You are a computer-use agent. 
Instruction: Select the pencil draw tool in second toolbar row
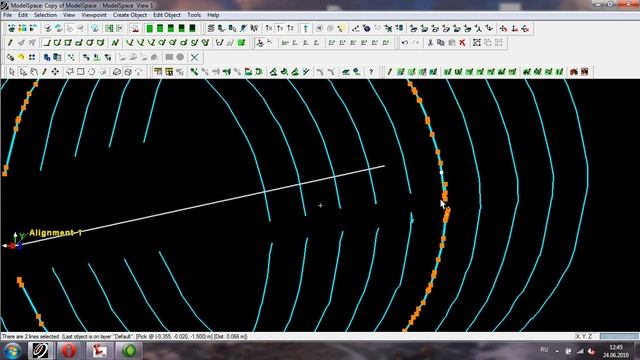(x=10, y=43)
